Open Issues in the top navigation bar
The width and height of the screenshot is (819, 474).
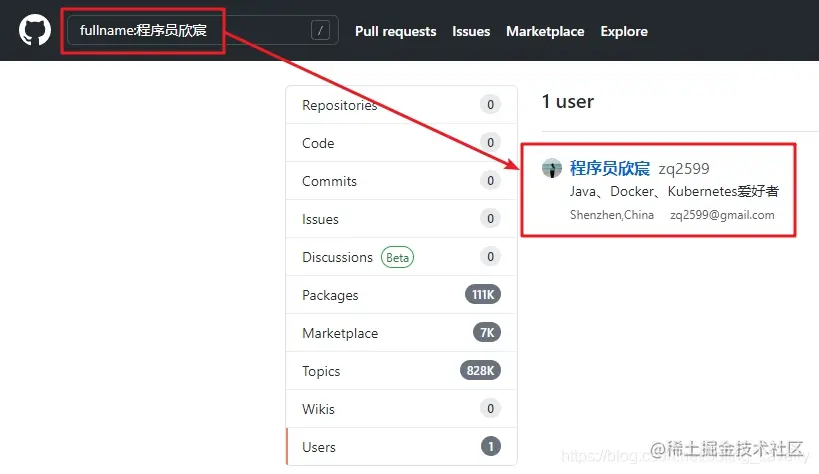pyautogui.click(x=471, y=31)
